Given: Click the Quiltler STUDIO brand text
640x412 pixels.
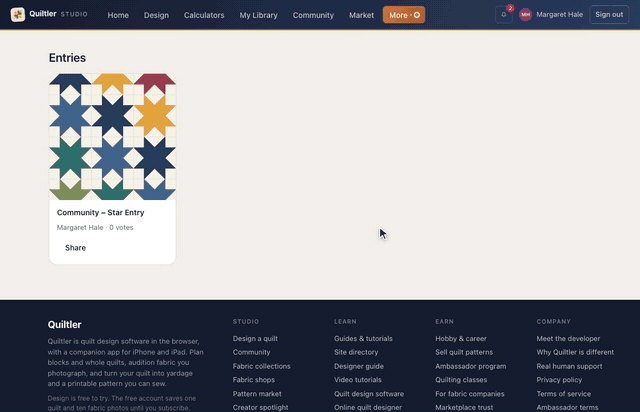Looking at the screenshot, I should [x=58, y=14].
